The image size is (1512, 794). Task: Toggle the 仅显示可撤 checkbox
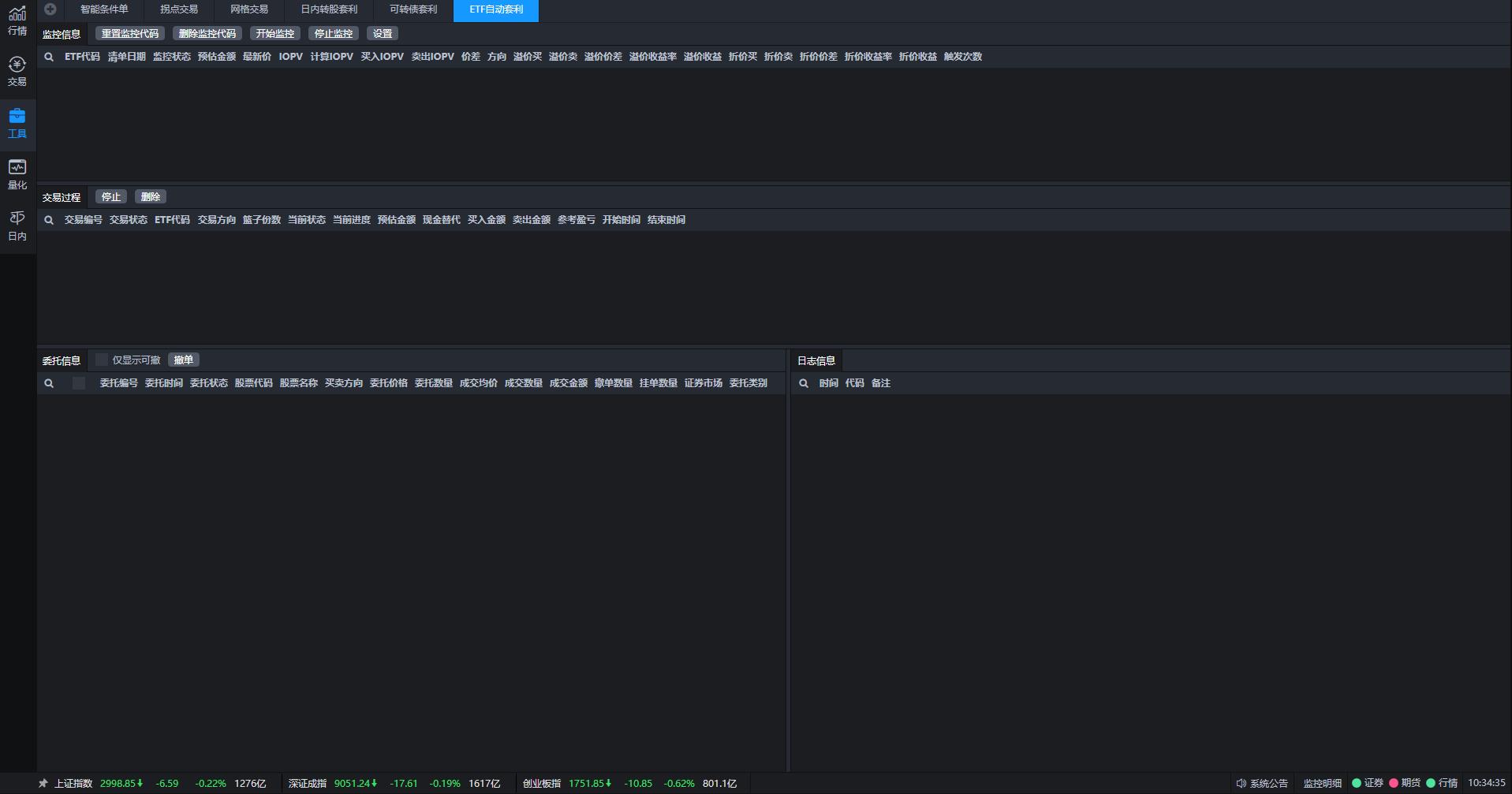tap(102, 360)
